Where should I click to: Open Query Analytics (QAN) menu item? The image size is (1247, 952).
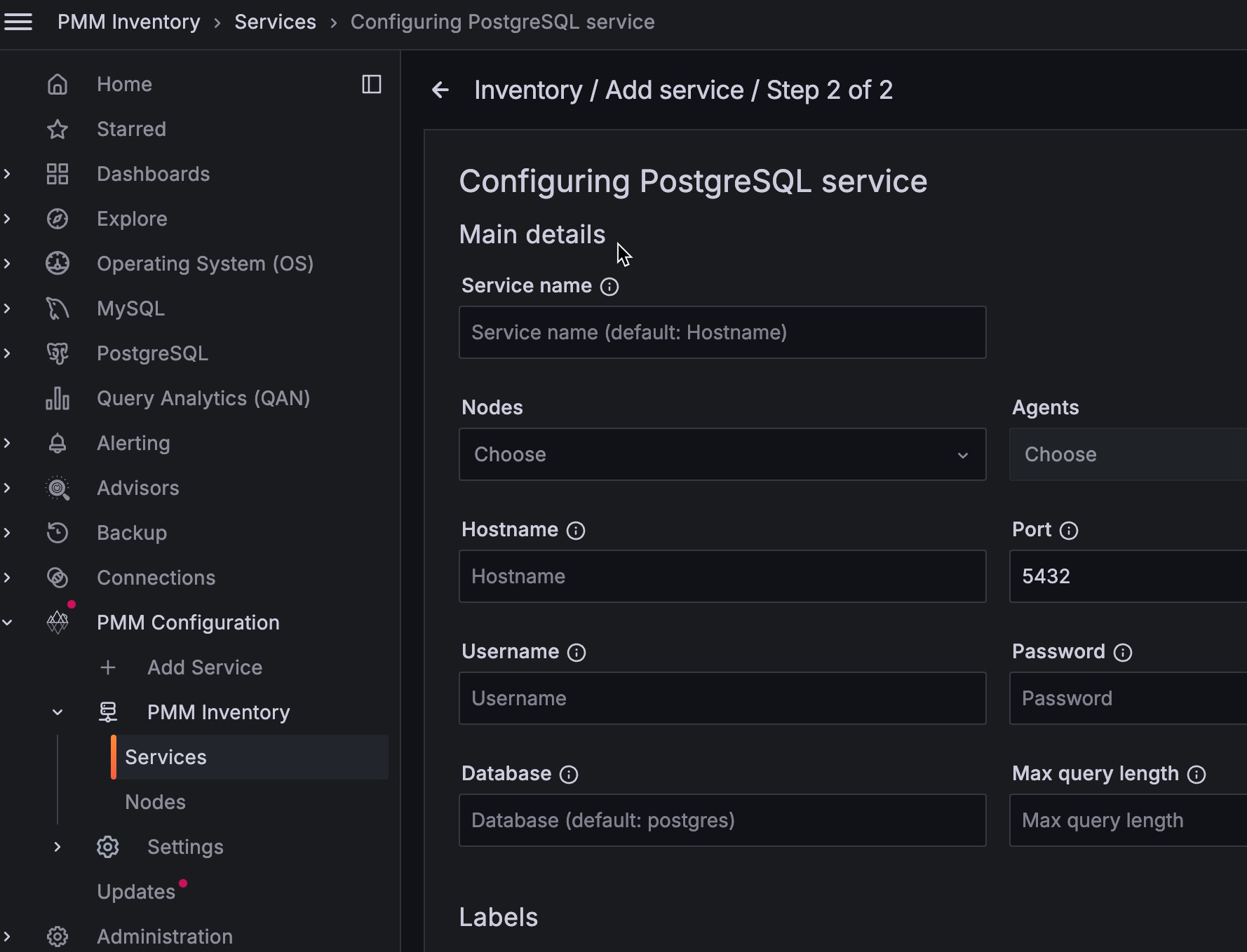pos(203,398)
